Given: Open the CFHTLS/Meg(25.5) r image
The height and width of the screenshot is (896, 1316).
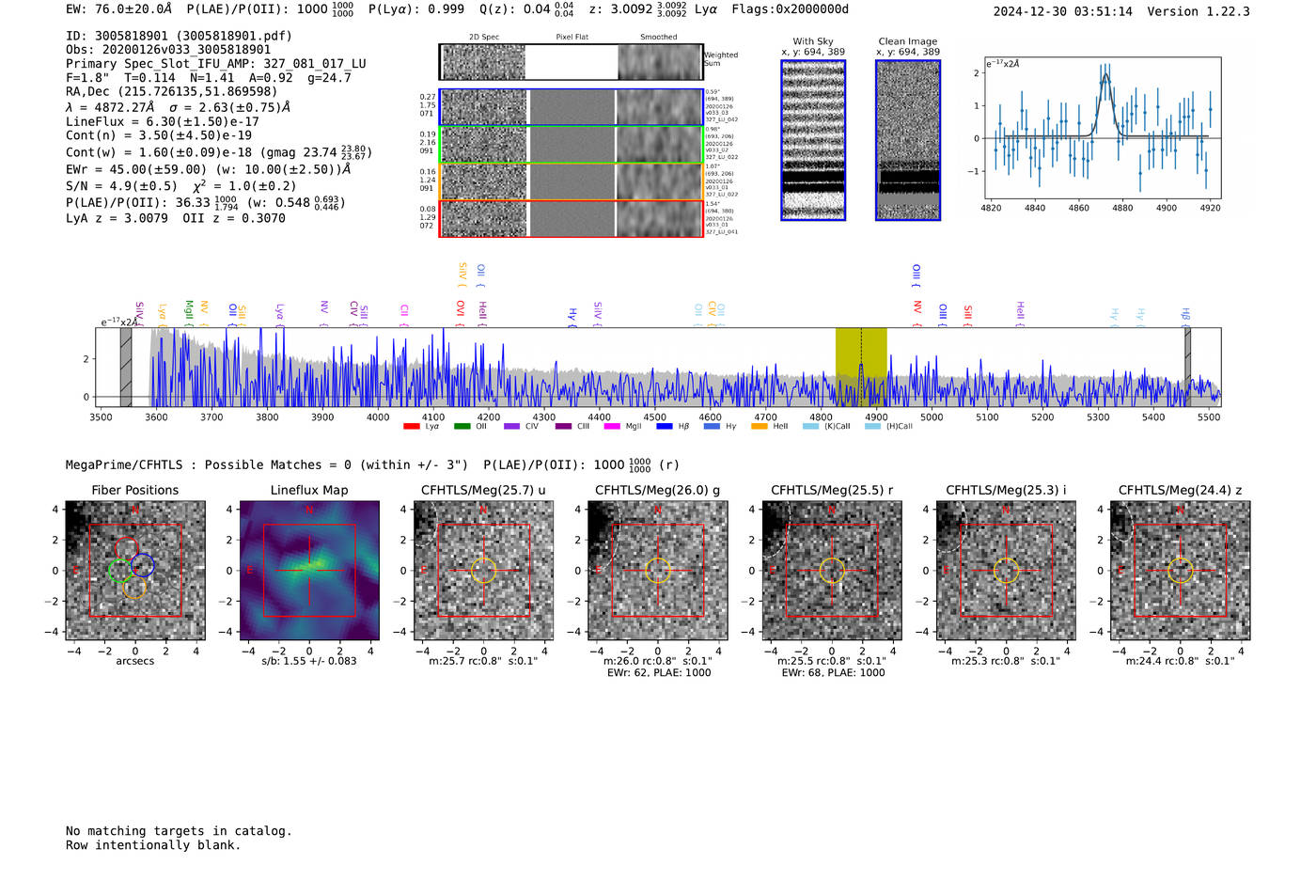Looking at the screenshot, I should click(832, 571).
